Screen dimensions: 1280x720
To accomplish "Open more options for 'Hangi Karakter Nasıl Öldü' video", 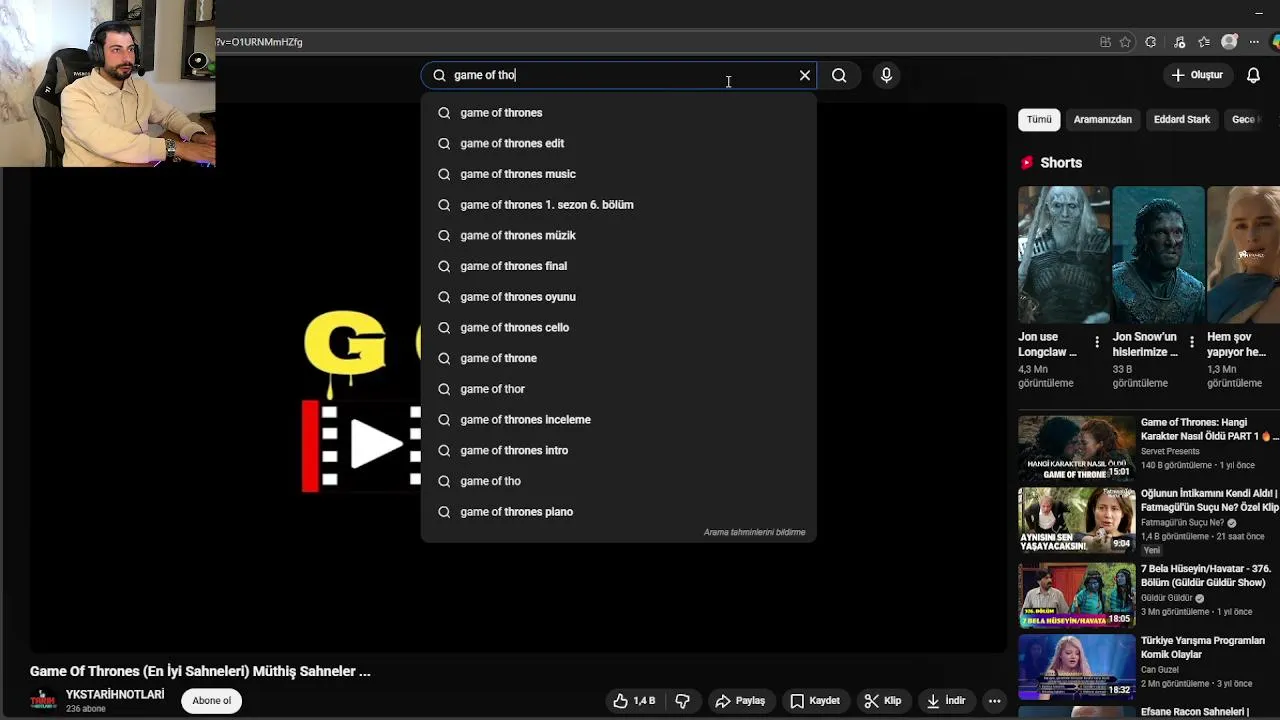I will 1277,437.
